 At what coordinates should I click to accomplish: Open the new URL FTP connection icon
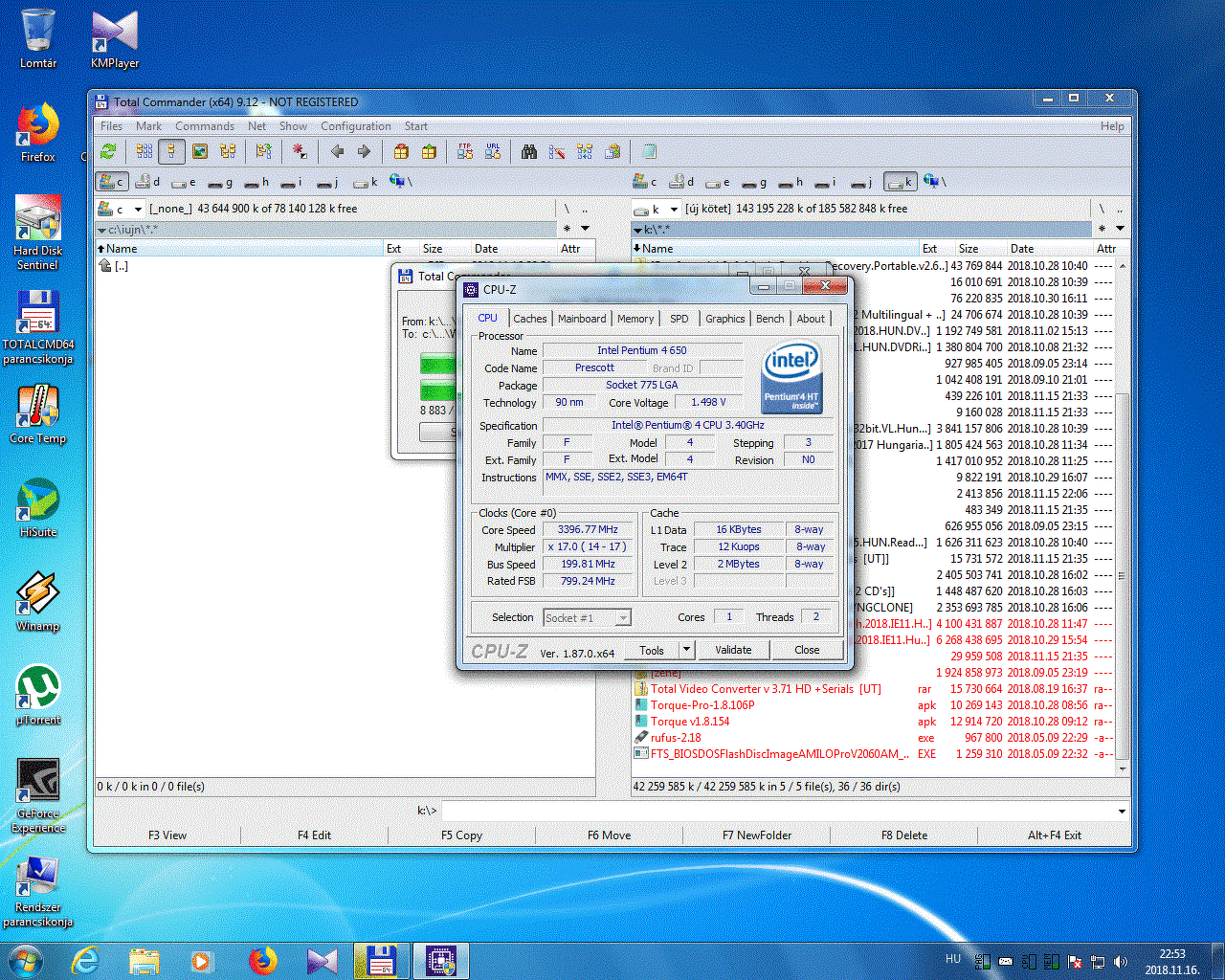tap(493, 151)
